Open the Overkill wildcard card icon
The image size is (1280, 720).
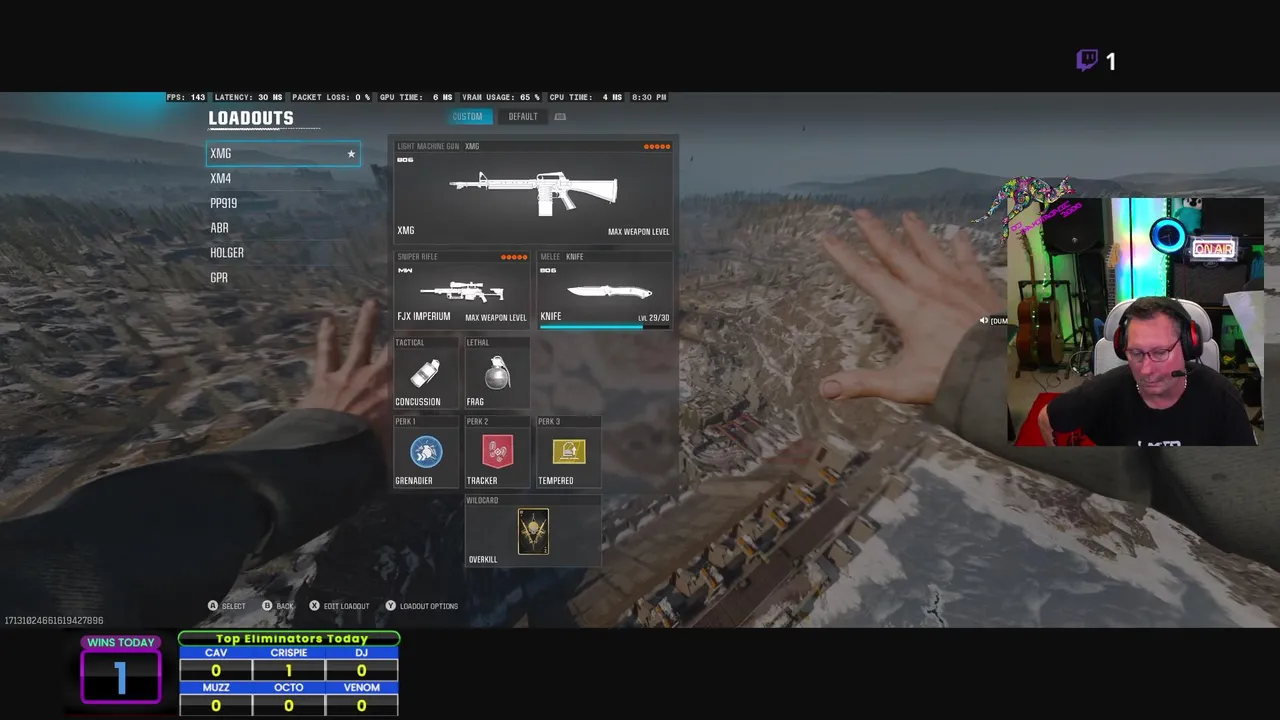pos(533,531)
